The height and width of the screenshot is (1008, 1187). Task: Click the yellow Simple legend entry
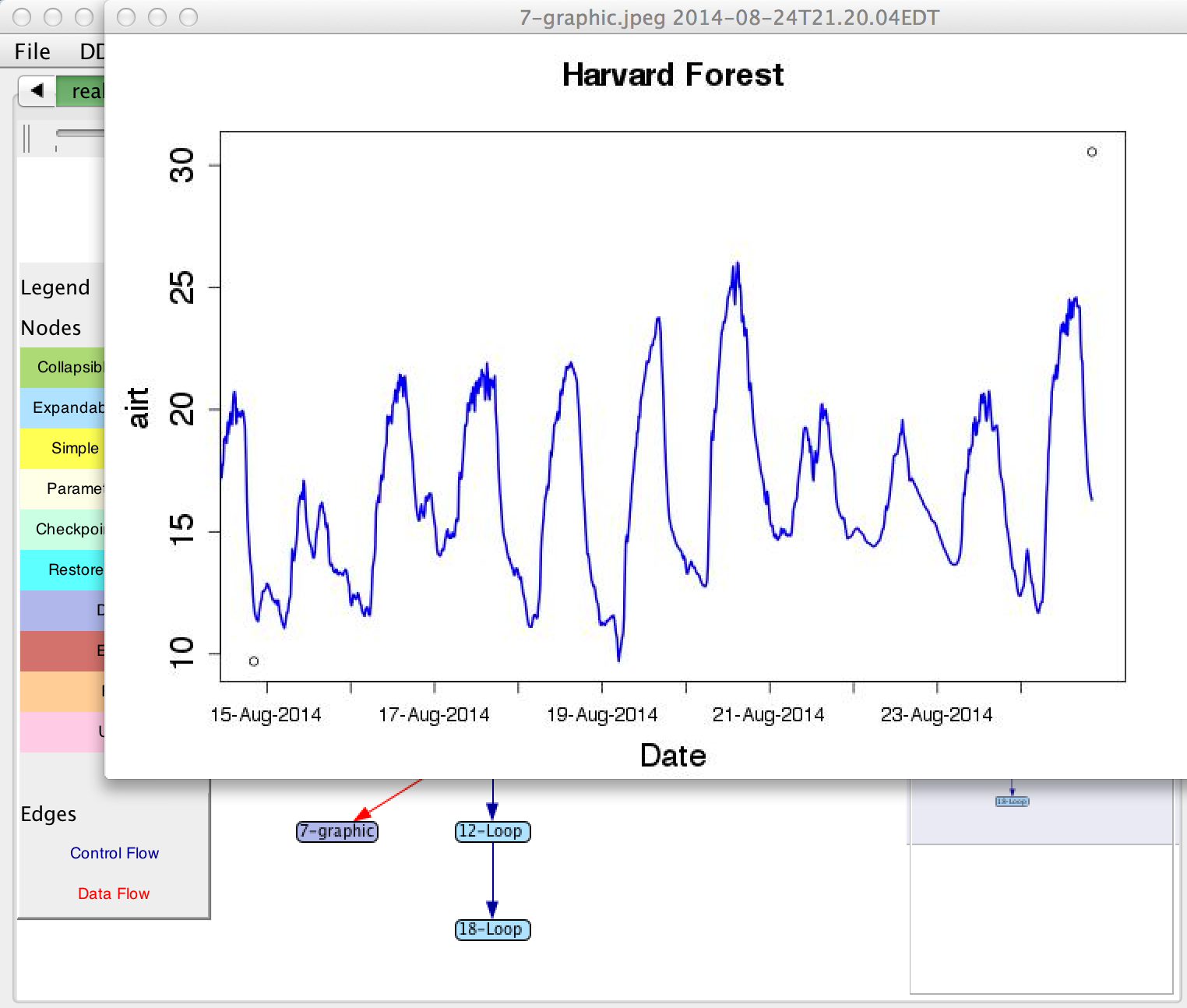click(x=62, y=449)
